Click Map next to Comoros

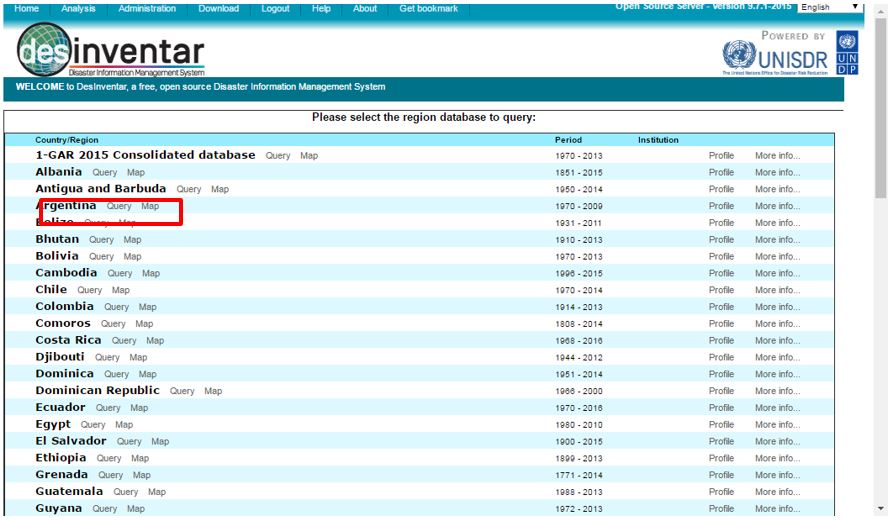144,324
